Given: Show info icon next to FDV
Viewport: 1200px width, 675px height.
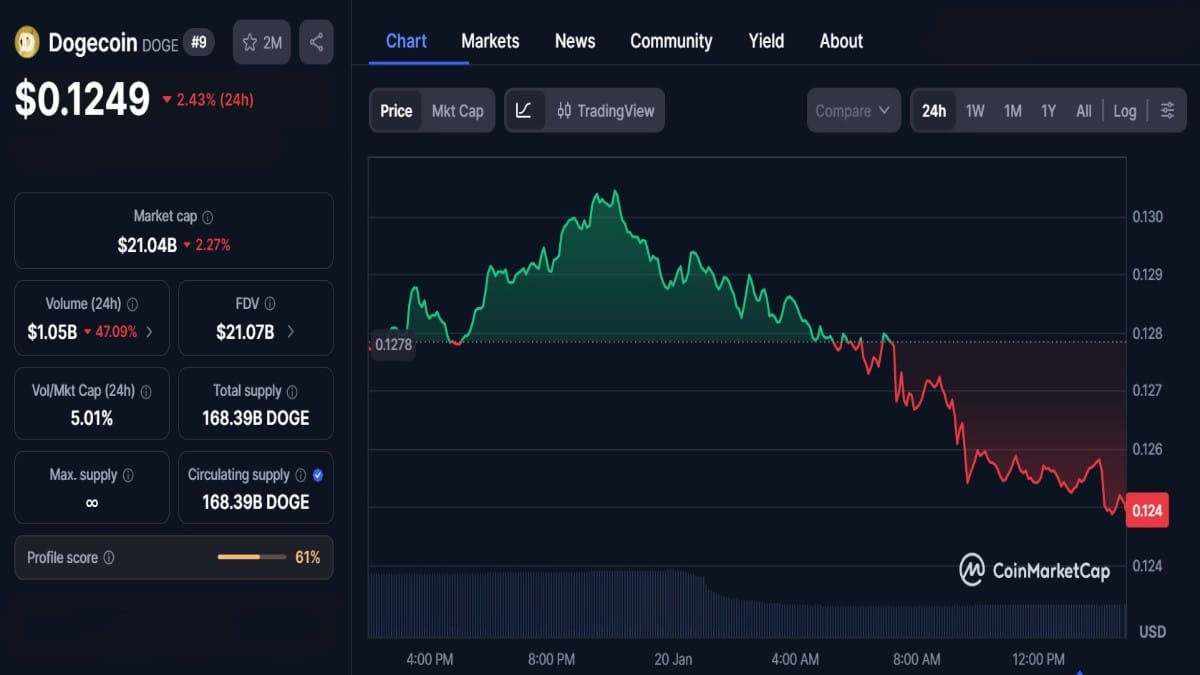Looking at the screenshot, I should click(269, 304).
